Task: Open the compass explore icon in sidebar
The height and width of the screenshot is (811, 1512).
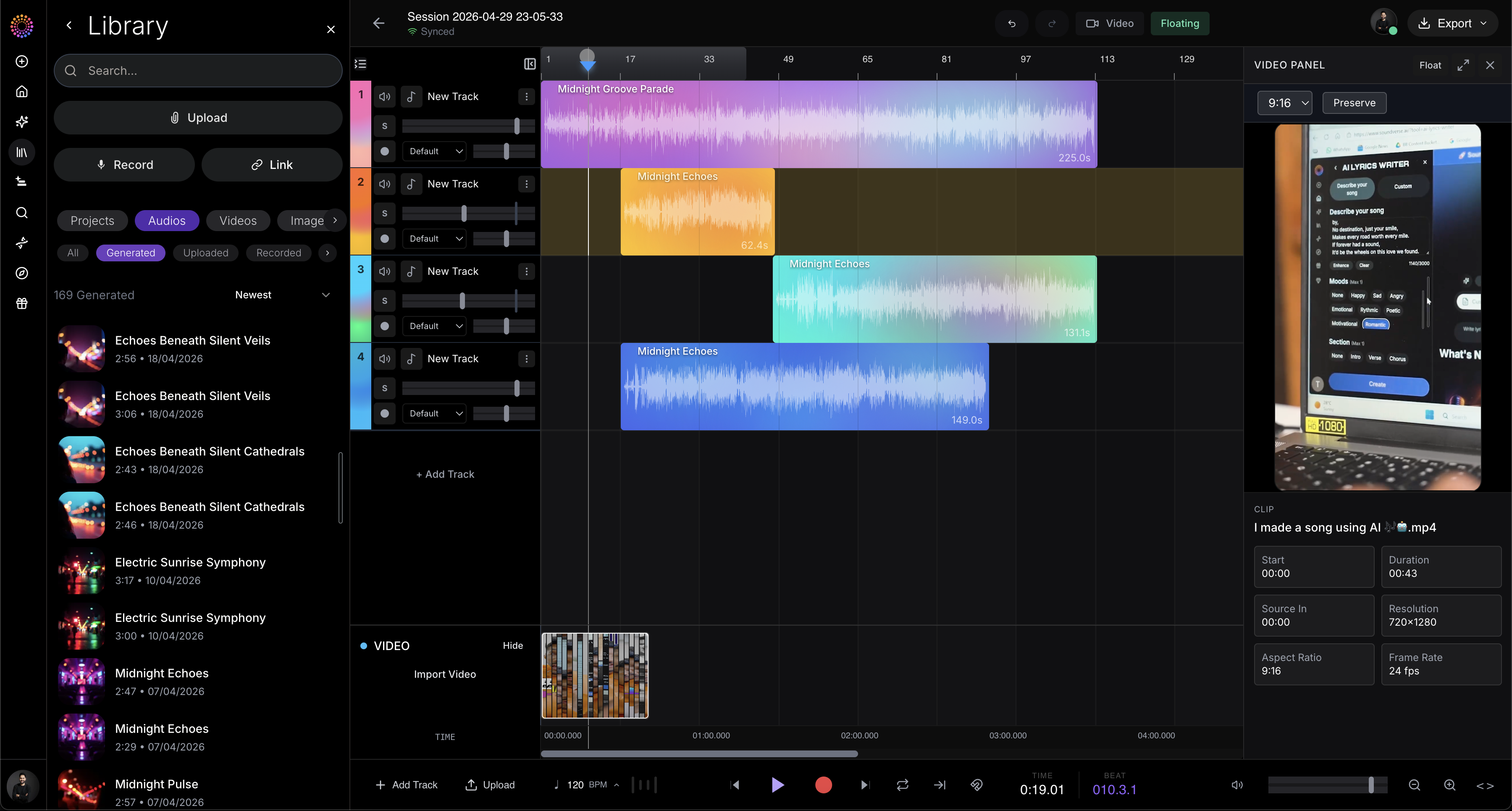Action: pos(22,273)
